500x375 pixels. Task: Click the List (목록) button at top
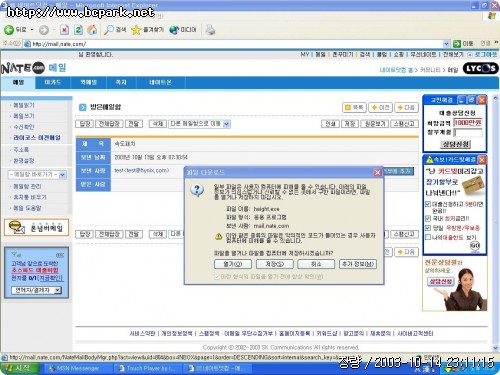pyautogui.click(x=354, y=107)
